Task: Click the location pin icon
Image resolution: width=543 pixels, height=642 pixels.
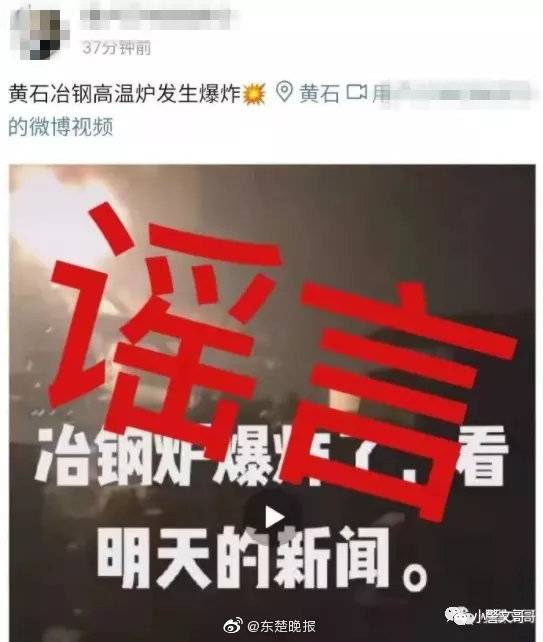Action: 283,93
